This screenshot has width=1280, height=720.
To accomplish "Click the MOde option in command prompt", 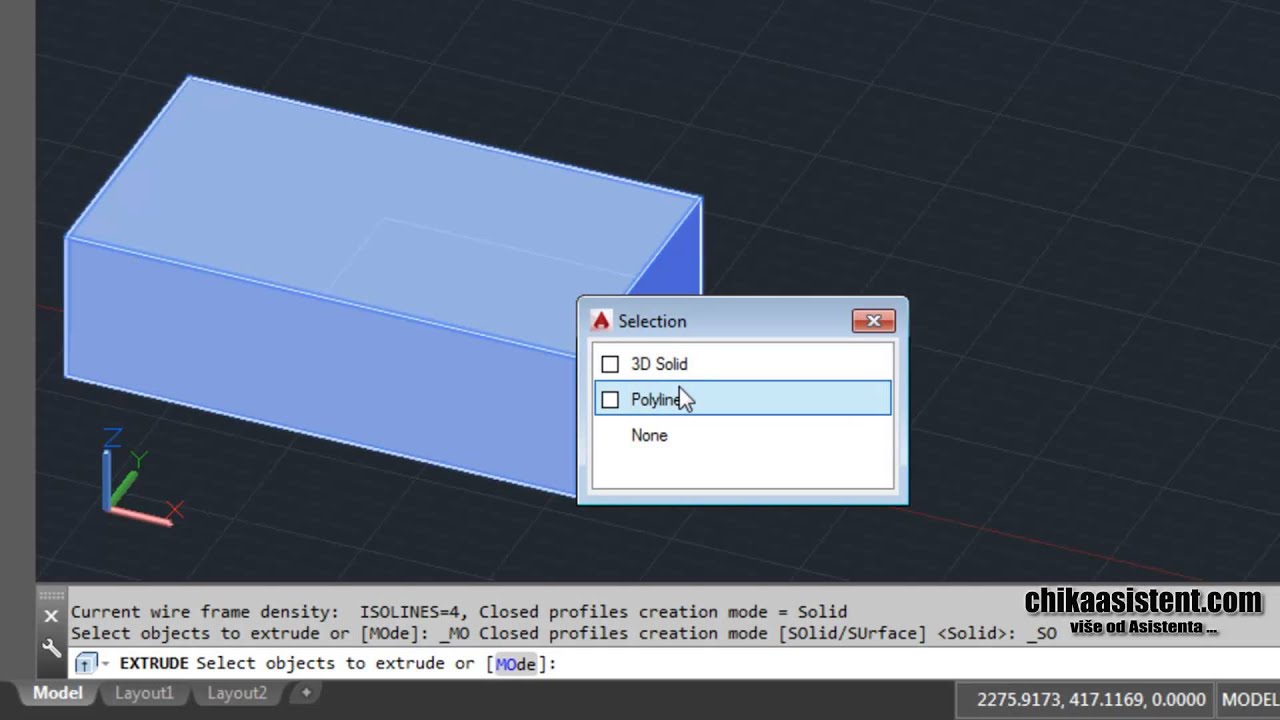I will [516, 664].
